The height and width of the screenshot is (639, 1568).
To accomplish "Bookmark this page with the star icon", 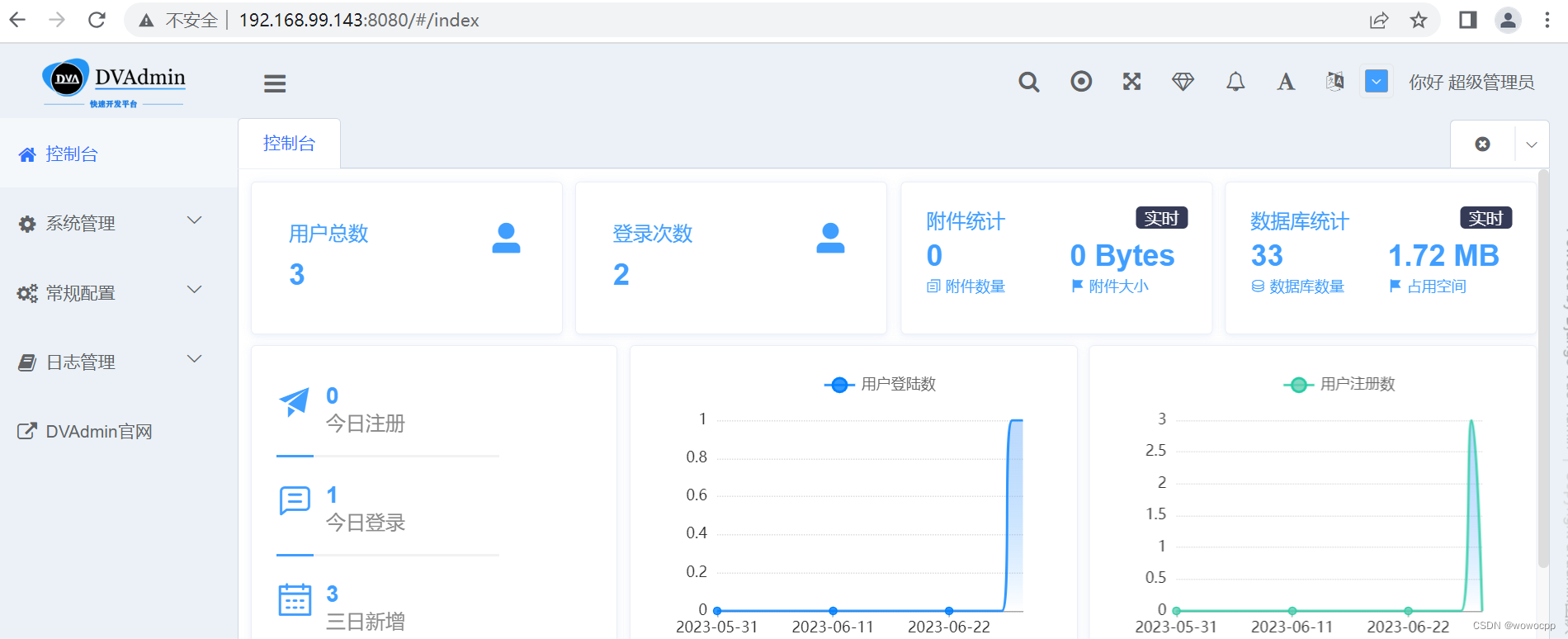I will click(x=1419, y=20).
